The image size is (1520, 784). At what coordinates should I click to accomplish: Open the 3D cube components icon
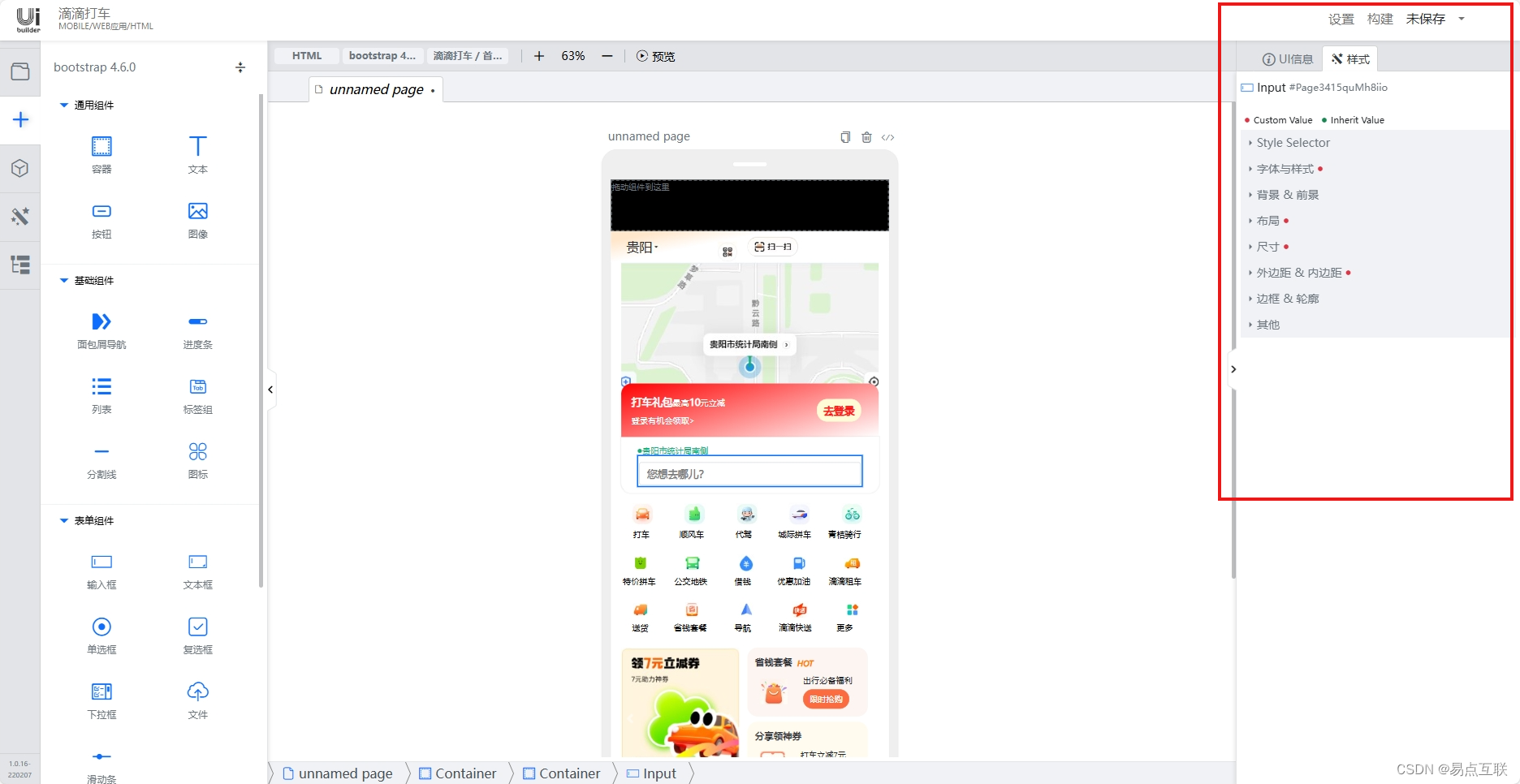point(20,168)
